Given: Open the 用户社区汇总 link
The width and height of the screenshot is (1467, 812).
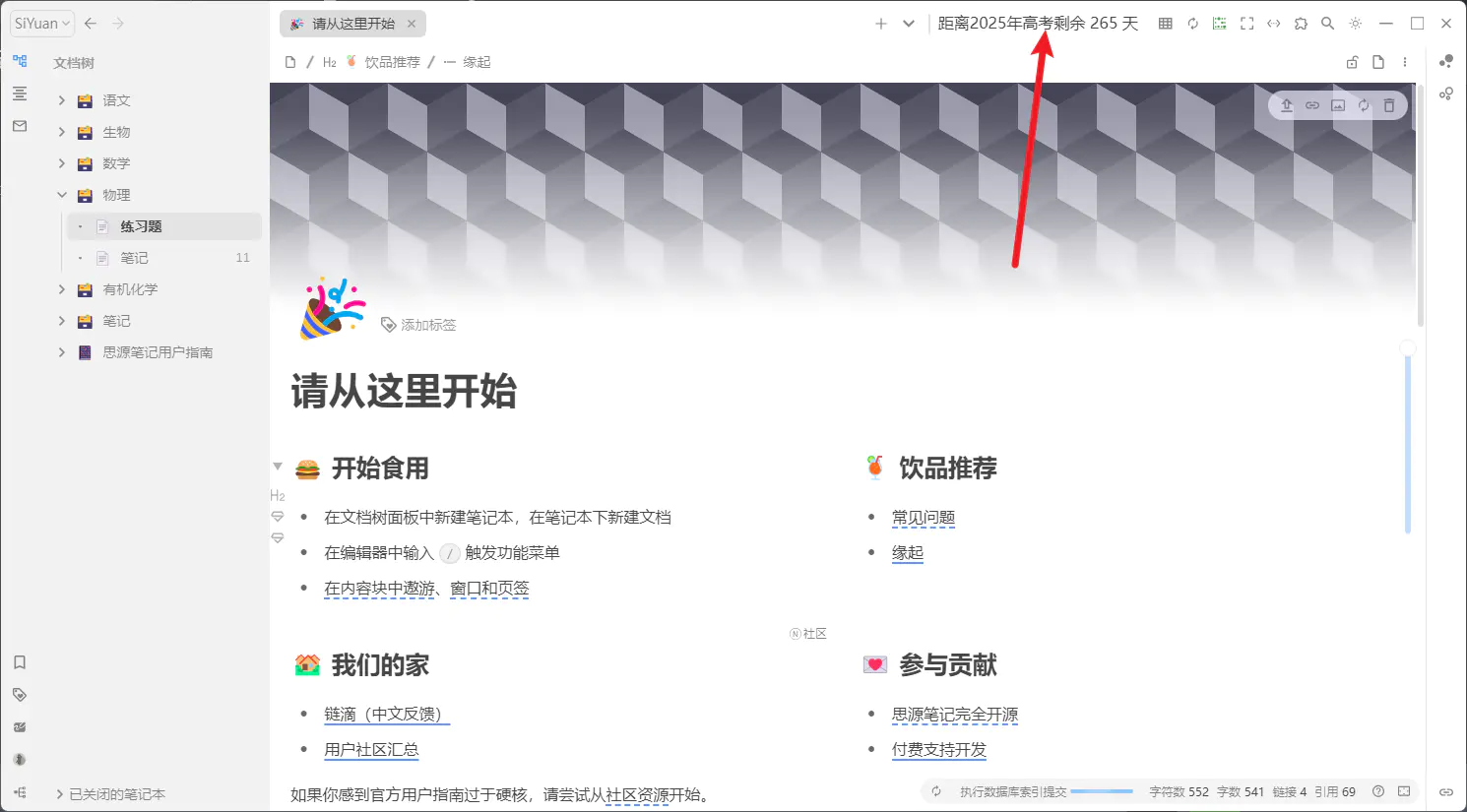Looking at the screenshot, I should click(372, 750).
